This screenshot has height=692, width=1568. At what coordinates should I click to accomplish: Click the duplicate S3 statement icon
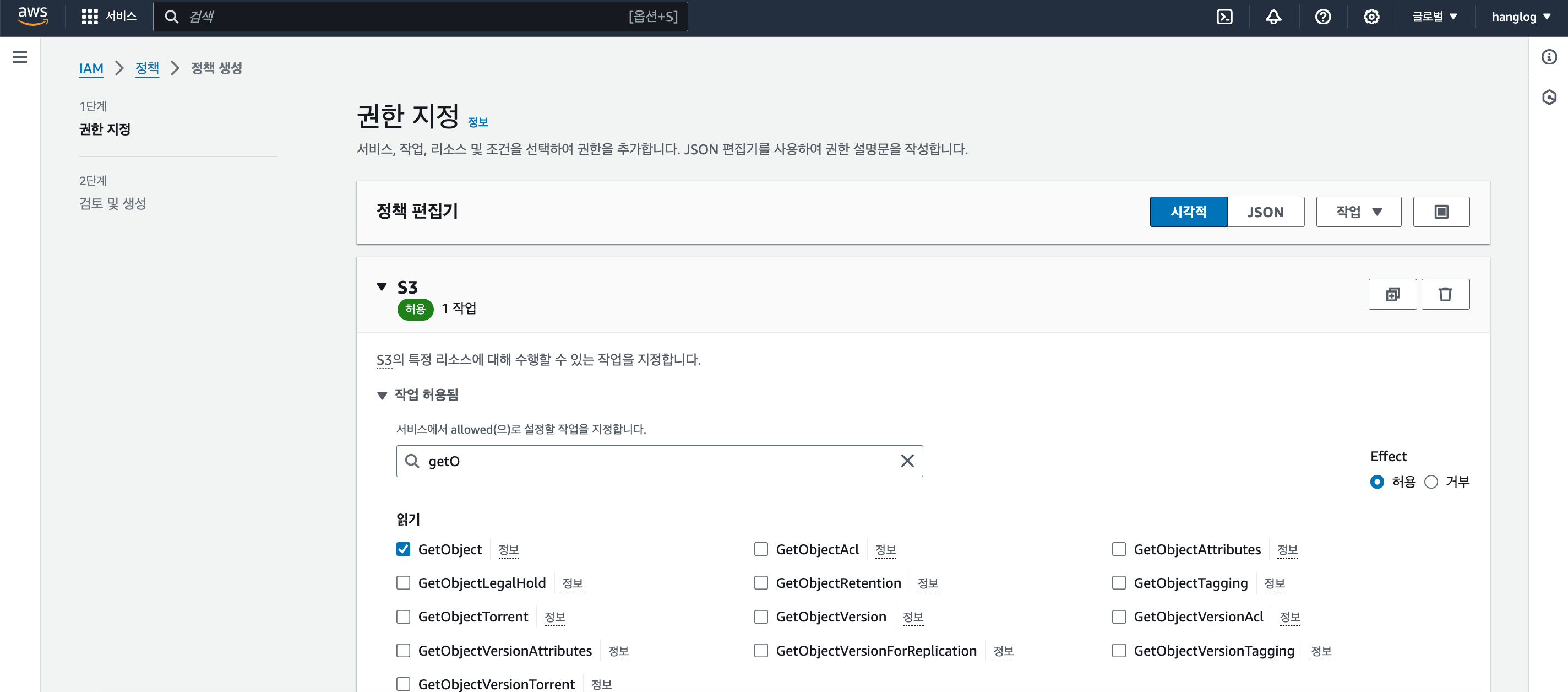click(1392, 294)
